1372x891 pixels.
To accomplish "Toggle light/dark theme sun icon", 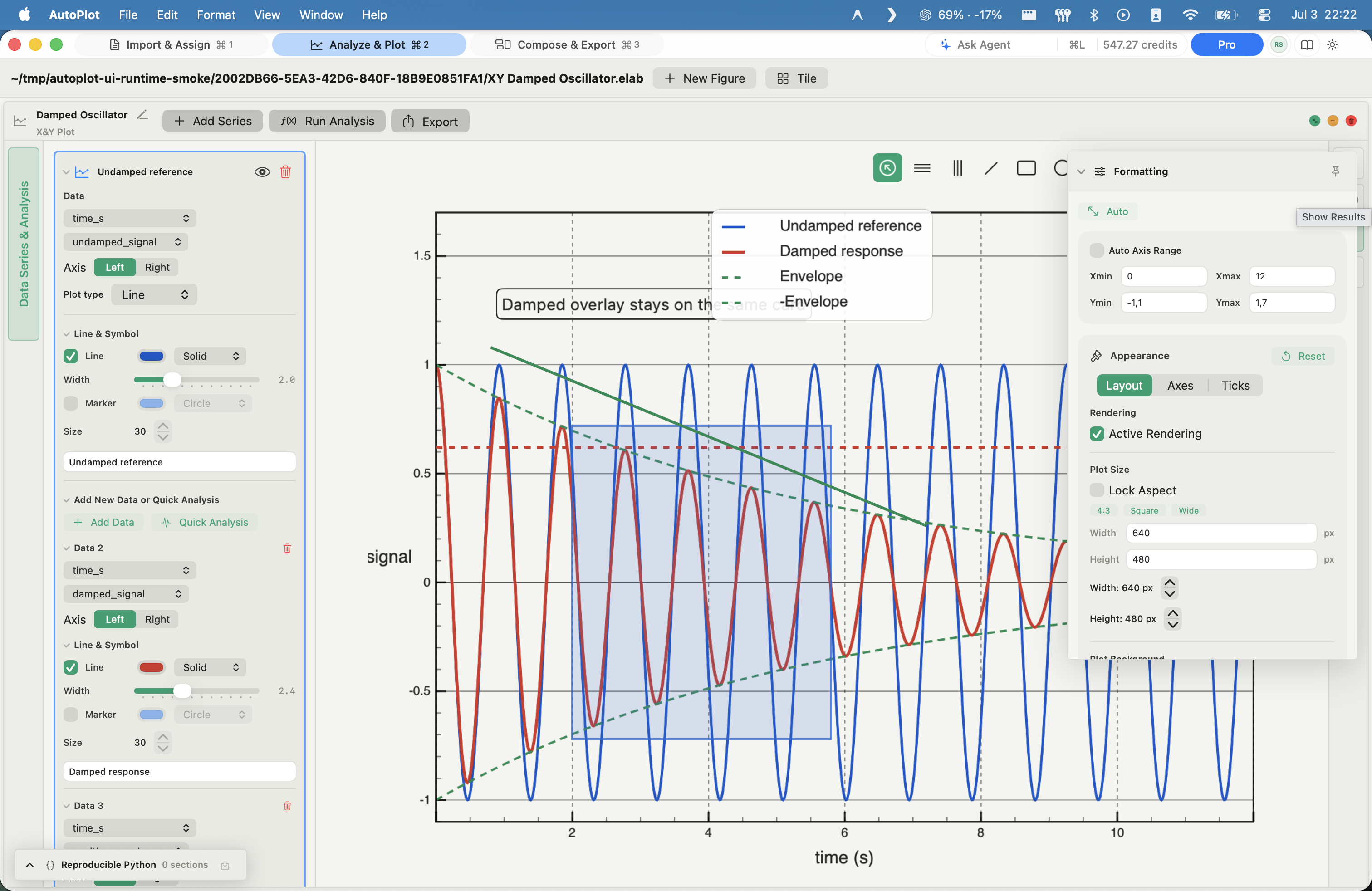I will click(1332, 44).
